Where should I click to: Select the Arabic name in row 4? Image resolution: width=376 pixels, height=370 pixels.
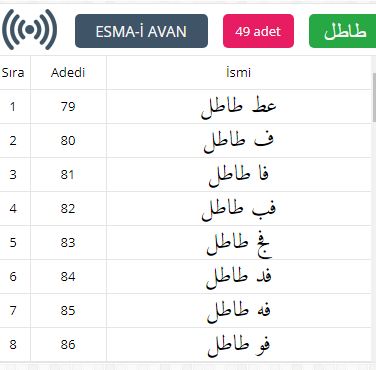[239, 209]
